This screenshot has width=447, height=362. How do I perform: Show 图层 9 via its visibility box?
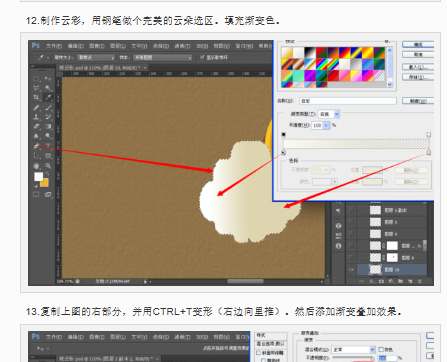pos(351,234)
